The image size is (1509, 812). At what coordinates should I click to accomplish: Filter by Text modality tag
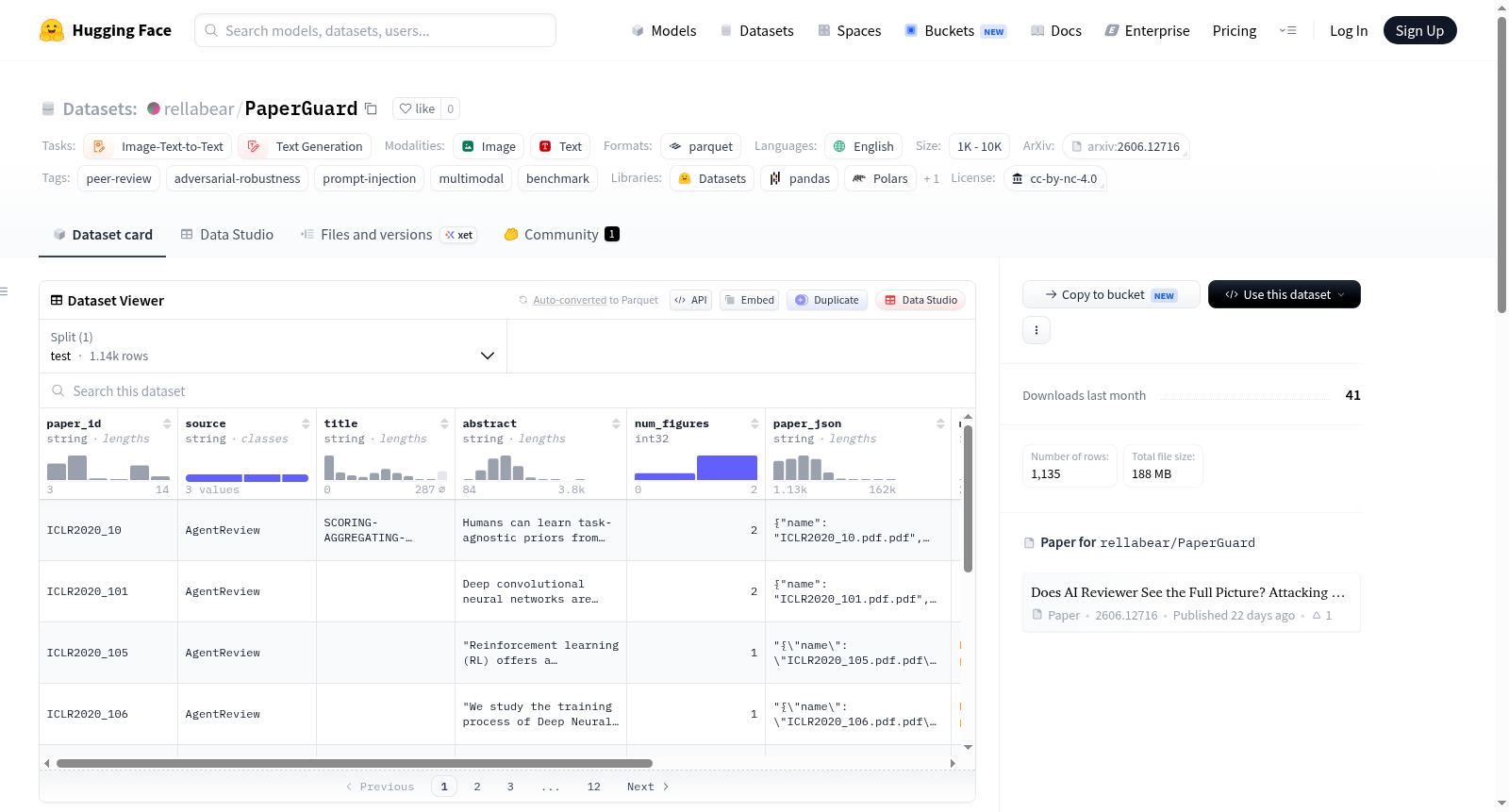(x=560, y=147)
